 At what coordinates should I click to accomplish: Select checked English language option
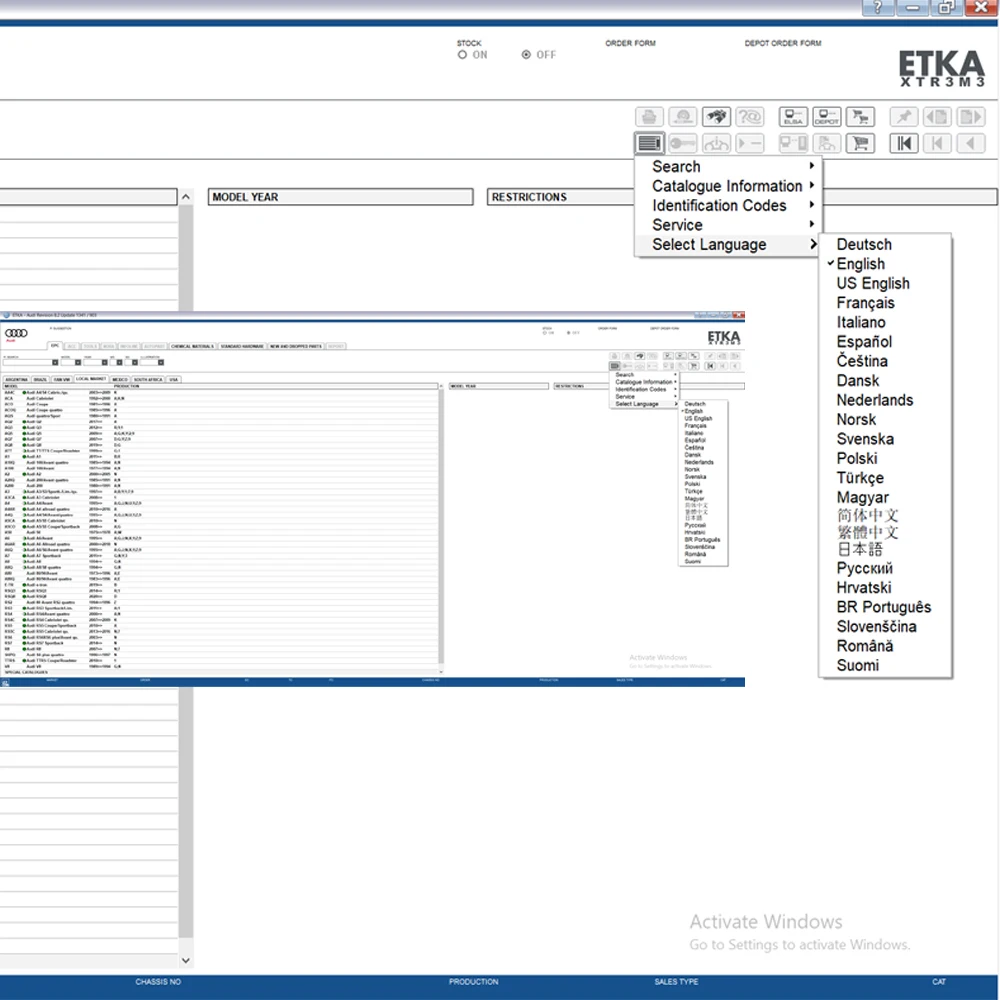coord(860,264)
